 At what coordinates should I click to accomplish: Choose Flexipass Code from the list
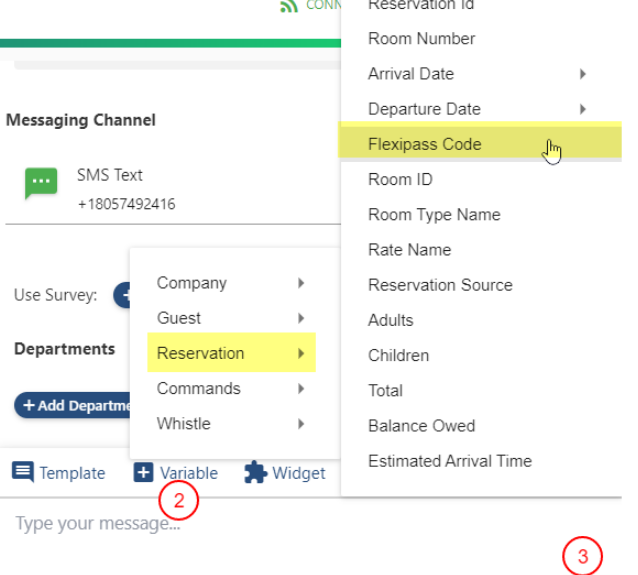425,144
